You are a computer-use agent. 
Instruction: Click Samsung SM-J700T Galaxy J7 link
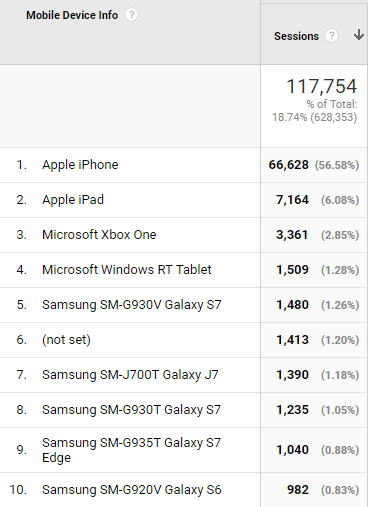(x=130, y=375)
